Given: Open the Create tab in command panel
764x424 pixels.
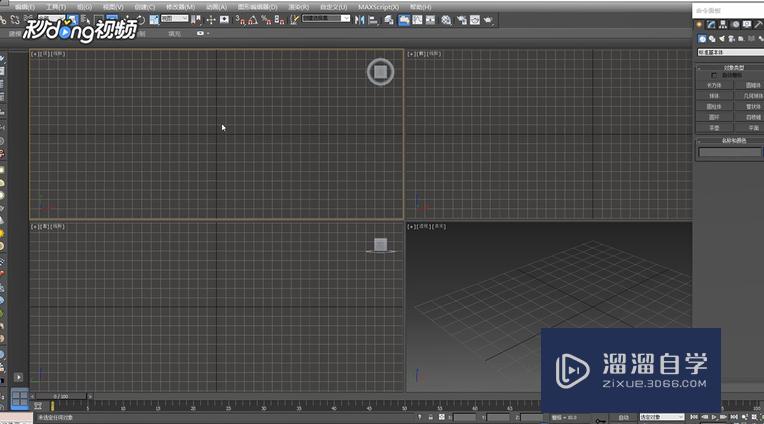Looking at the screenshot, I should coord(700,24).
